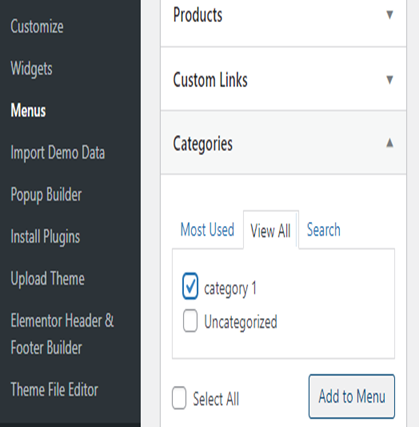Open the Theme File Editor
Screen dimensions: 419x427
[54, 390]
